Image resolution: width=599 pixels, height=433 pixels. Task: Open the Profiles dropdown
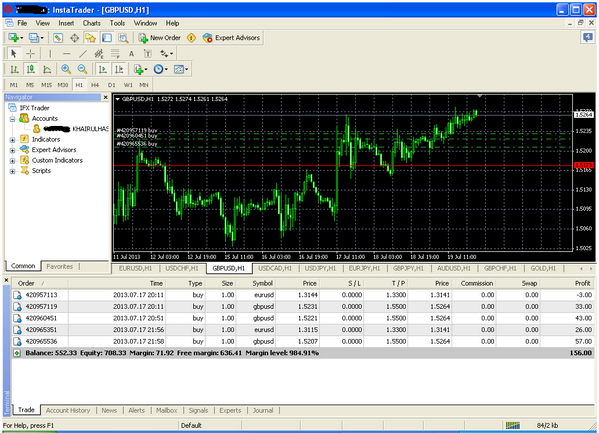(x=36, y=38)
